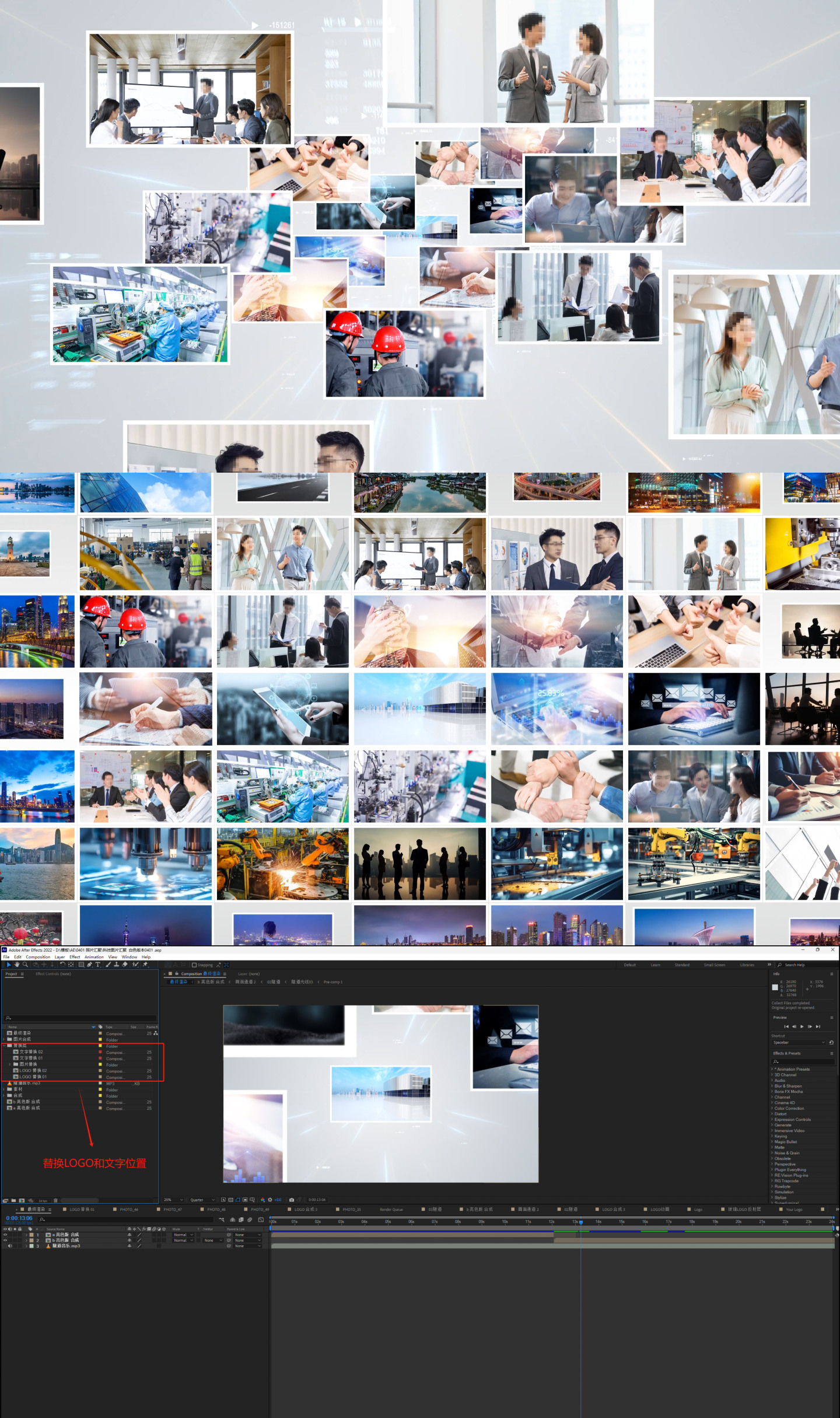Select the Clone Stamp tool
840x1418 pixels.
coord(117,965)
